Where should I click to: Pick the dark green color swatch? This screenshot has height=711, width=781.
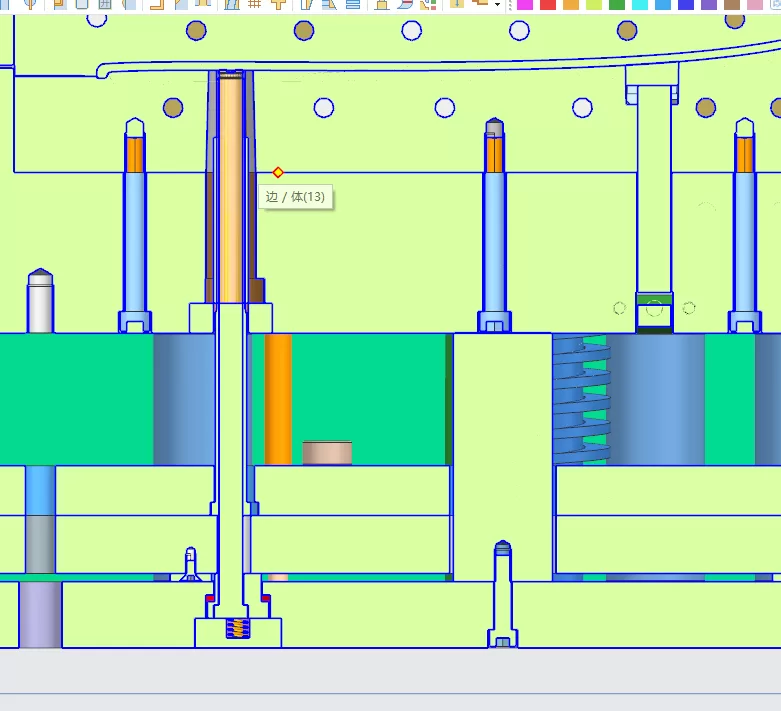click(617, 4)
